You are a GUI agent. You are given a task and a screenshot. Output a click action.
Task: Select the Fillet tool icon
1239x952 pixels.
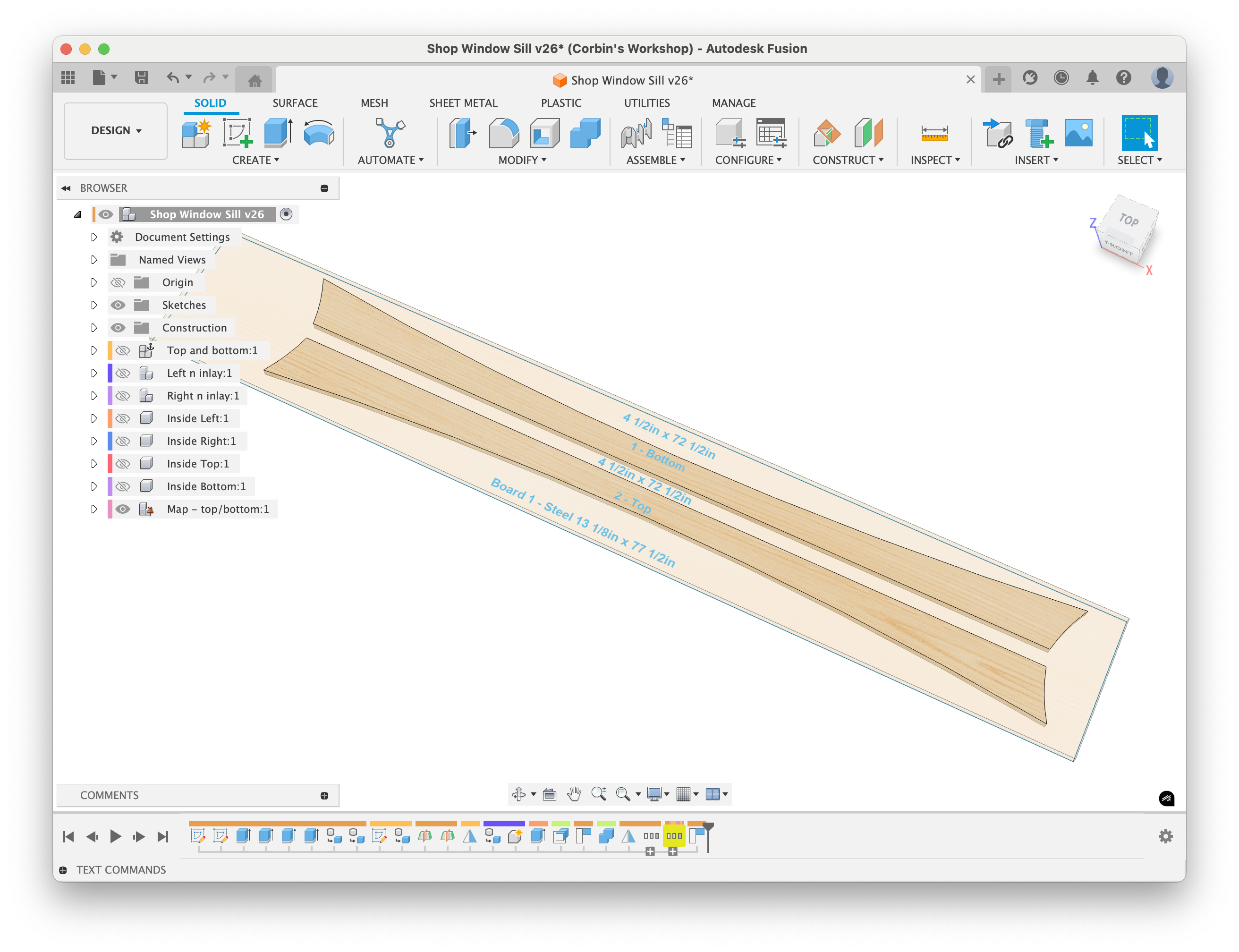(504, 134)
